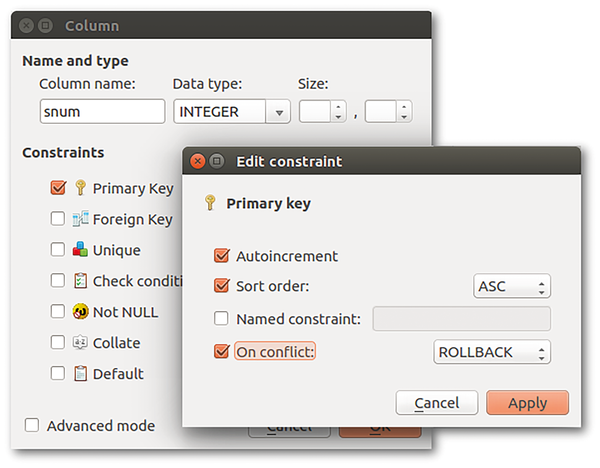Open the Data type INTEGER dropdown

(x=232, y=112)
